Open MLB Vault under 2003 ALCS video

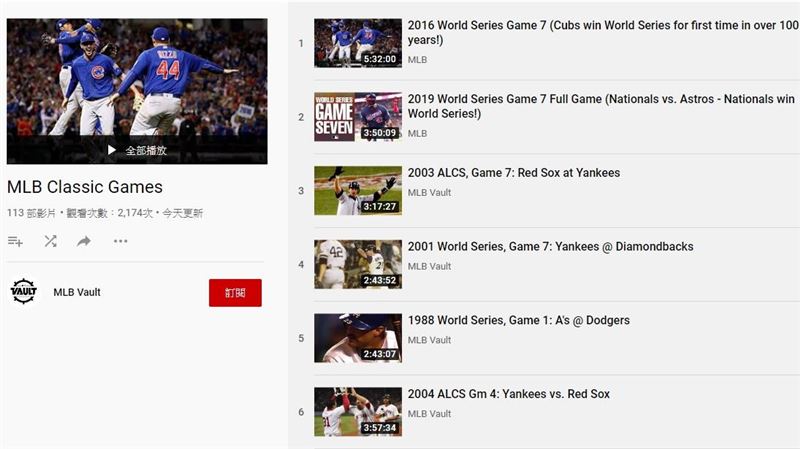pos(429,193)
